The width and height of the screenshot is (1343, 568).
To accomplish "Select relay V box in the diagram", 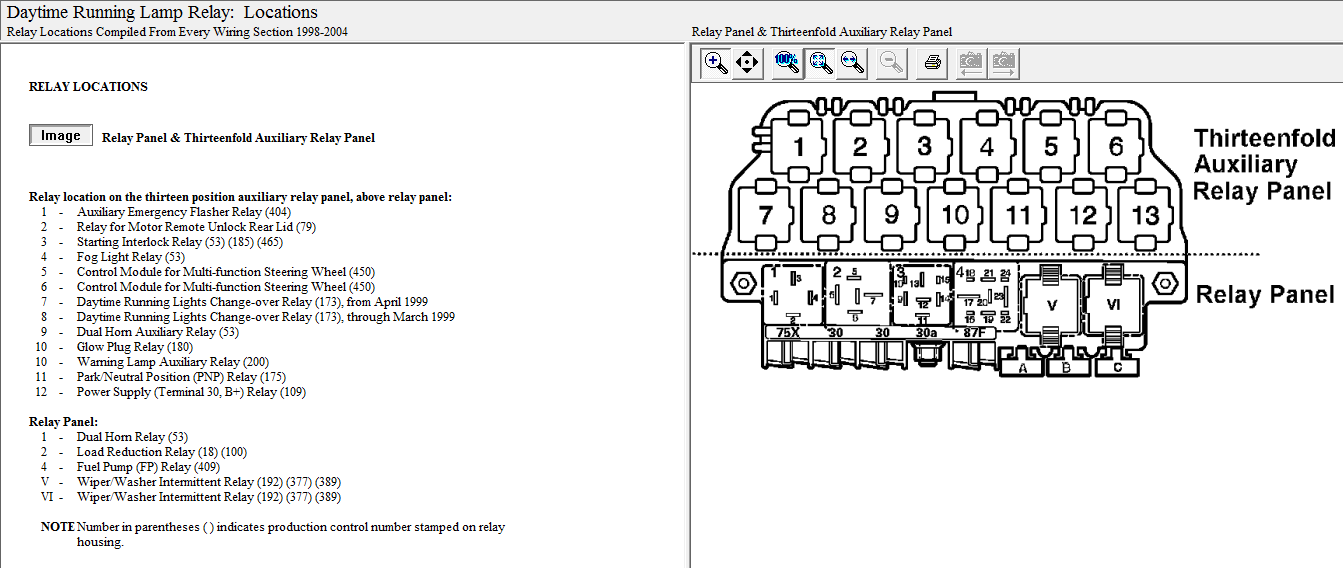I will pos(1050,305).
